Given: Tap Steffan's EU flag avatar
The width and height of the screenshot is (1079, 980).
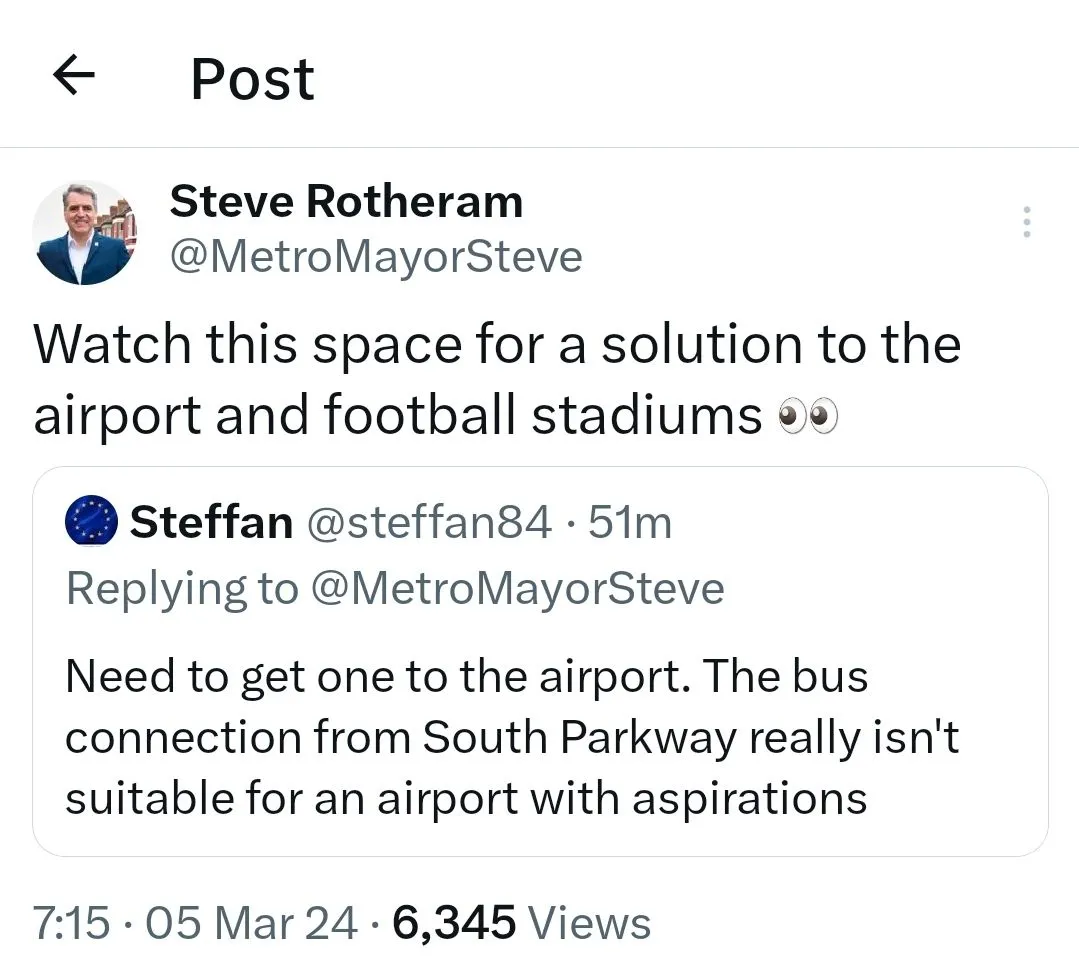Looking at the screenshot, I should pos(91,522).
